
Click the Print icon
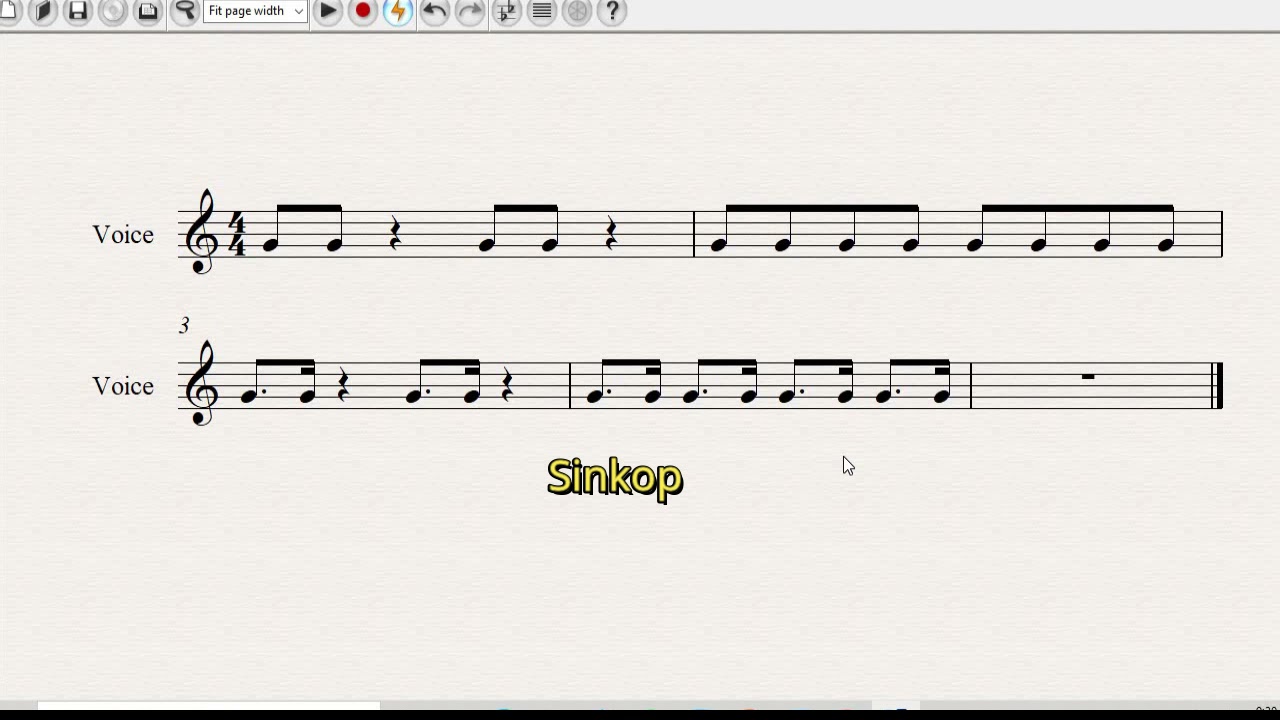148,10
